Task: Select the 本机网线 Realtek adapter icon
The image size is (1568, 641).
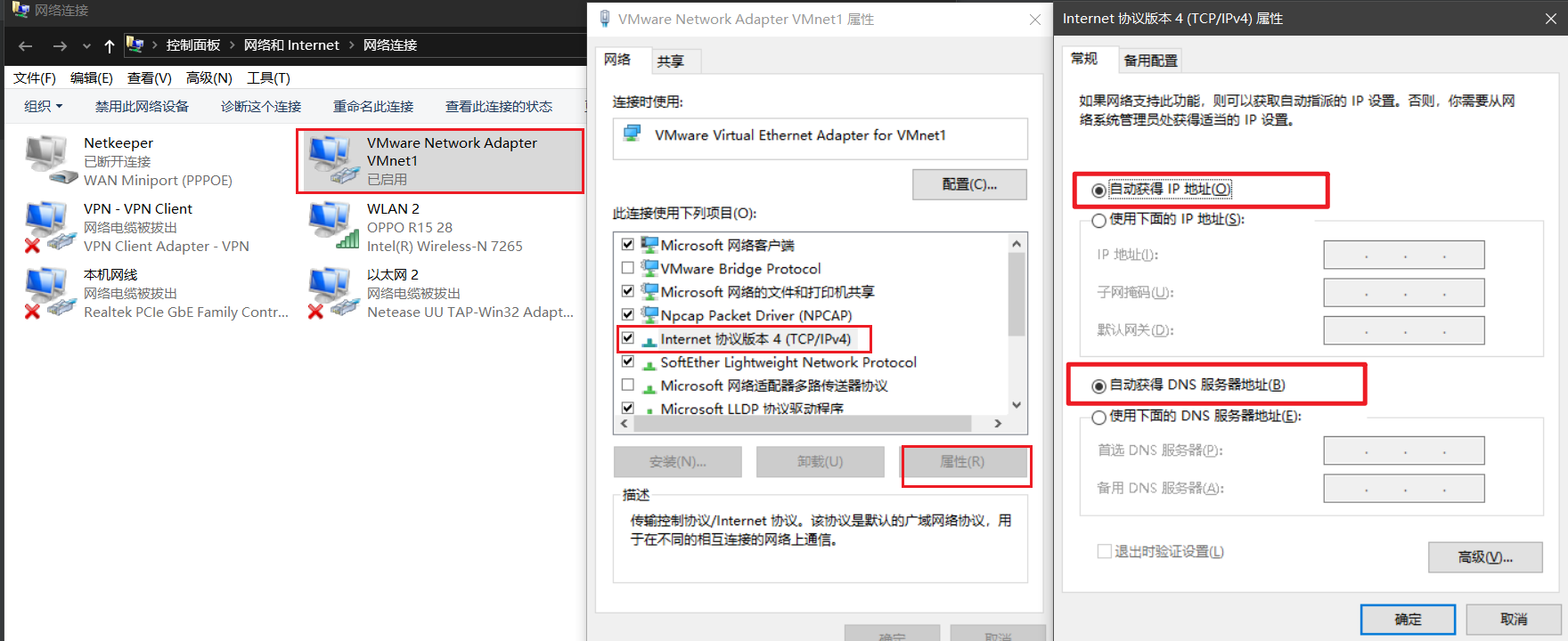Action: pyautogui.click(x=47, y=293)
